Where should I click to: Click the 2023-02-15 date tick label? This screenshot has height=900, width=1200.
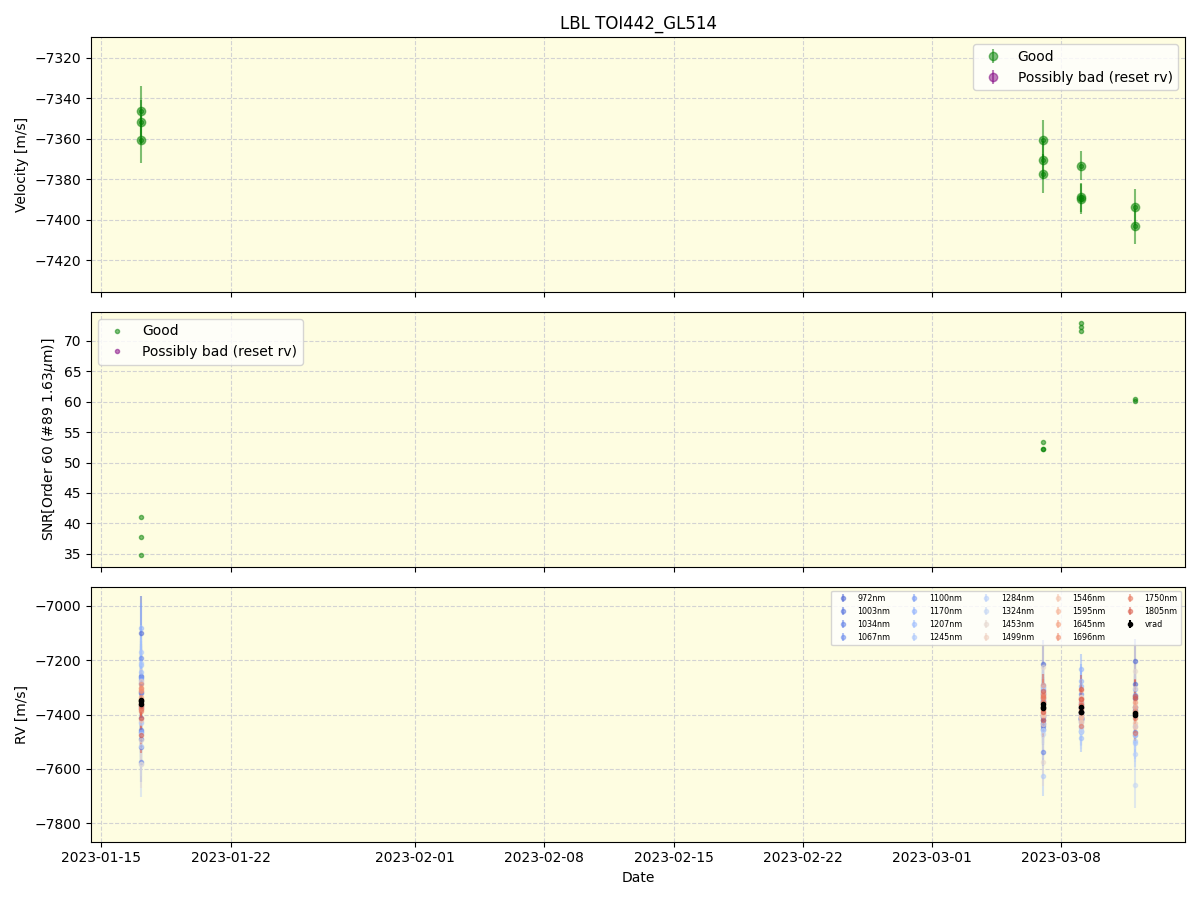pyautogui.click(x=674, y=857)
